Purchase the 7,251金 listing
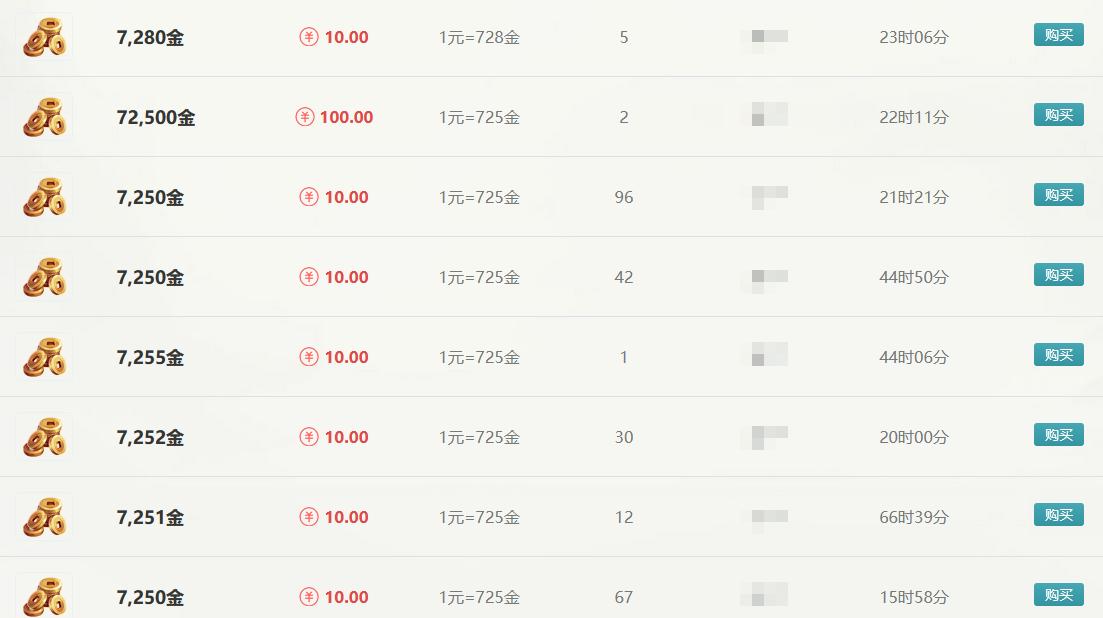This screenshot has width=1103, height=618. (1058, 515)
